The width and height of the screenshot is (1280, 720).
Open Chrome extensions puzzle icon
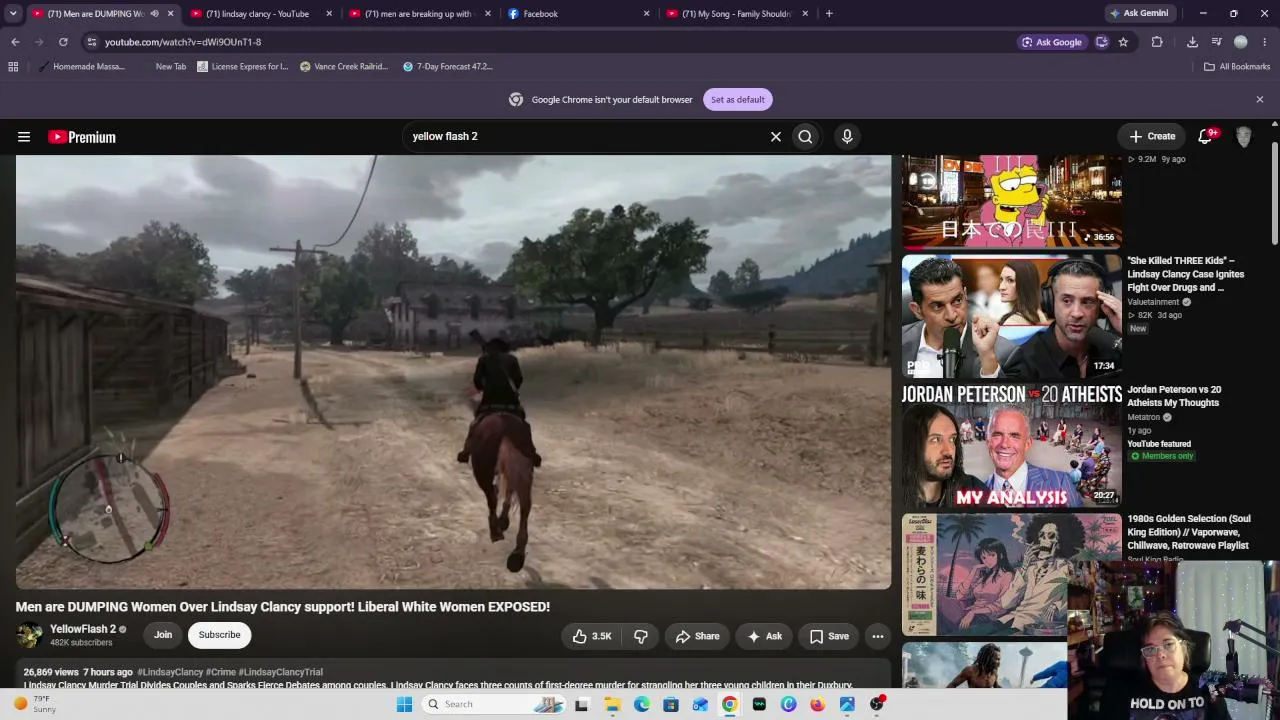click(1157, 42)
